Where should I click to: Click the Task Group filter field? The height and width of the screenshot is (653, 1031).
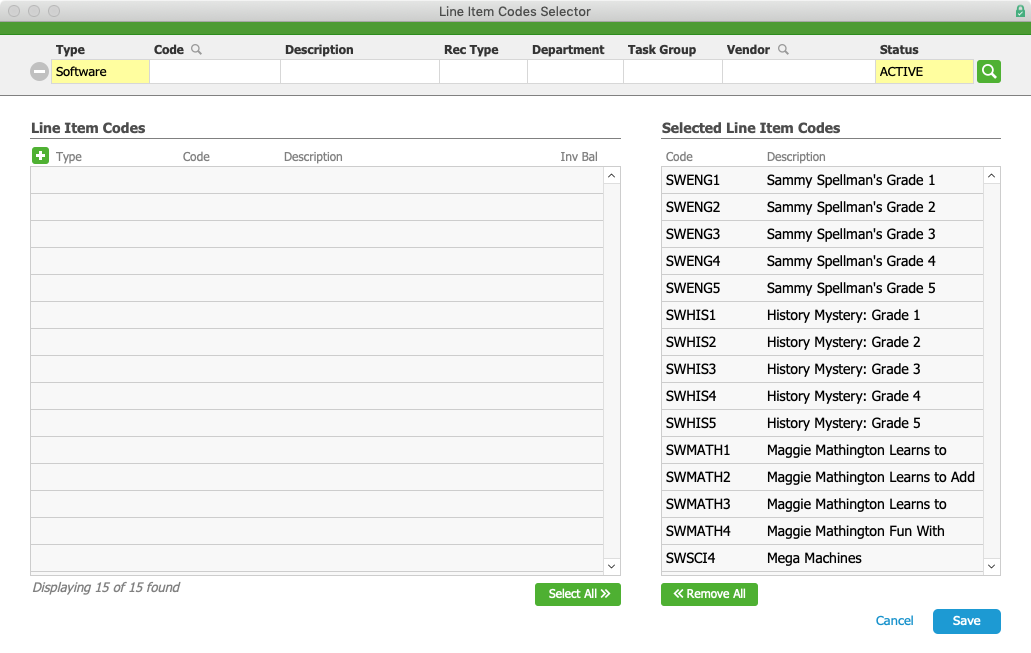[673, 72]
